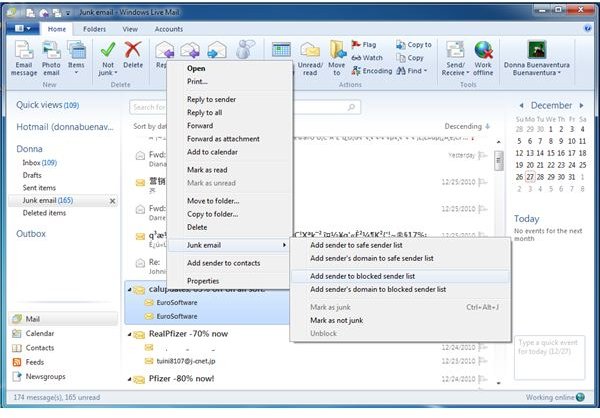Go to previous calendar month

coord(521,105)
